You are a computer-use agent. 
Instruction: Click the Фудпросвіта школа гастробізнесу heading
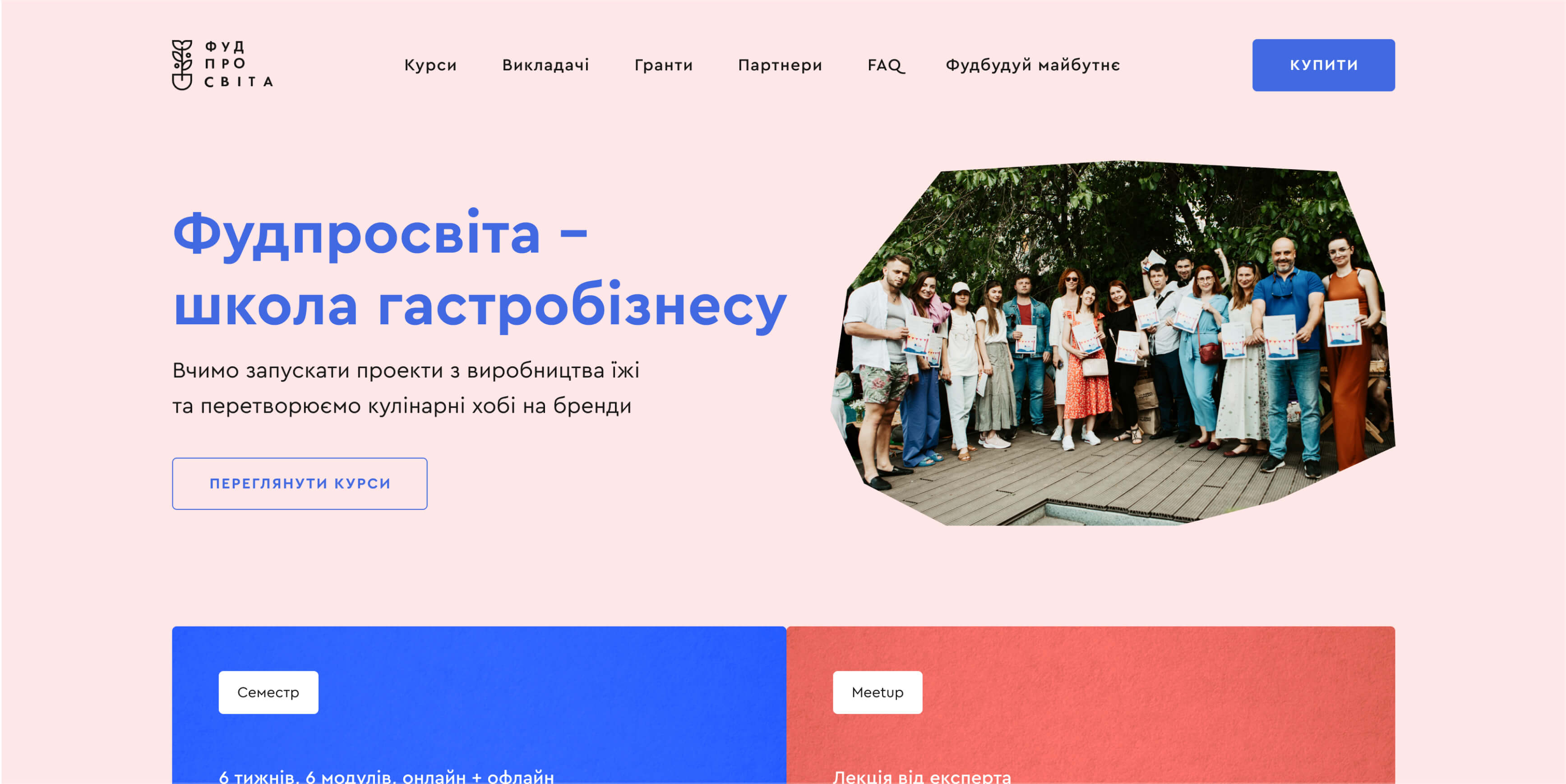pyautogui.click(x=480, y=270)
